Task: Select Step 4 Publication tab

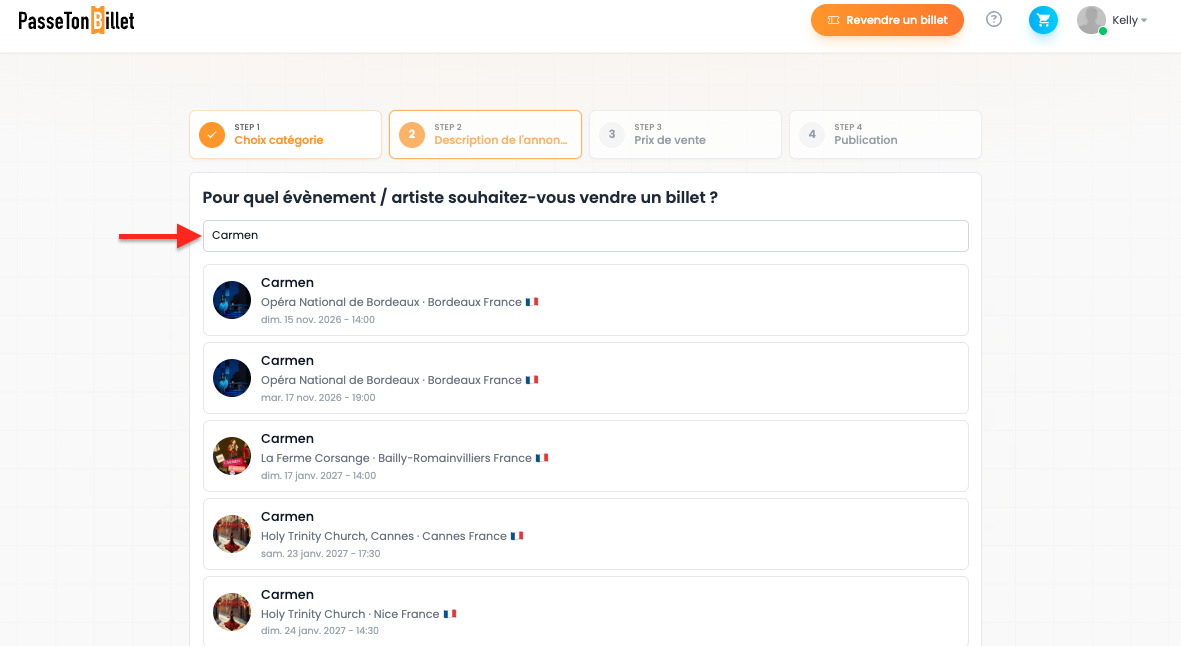Action: click(x=885, y=135)
